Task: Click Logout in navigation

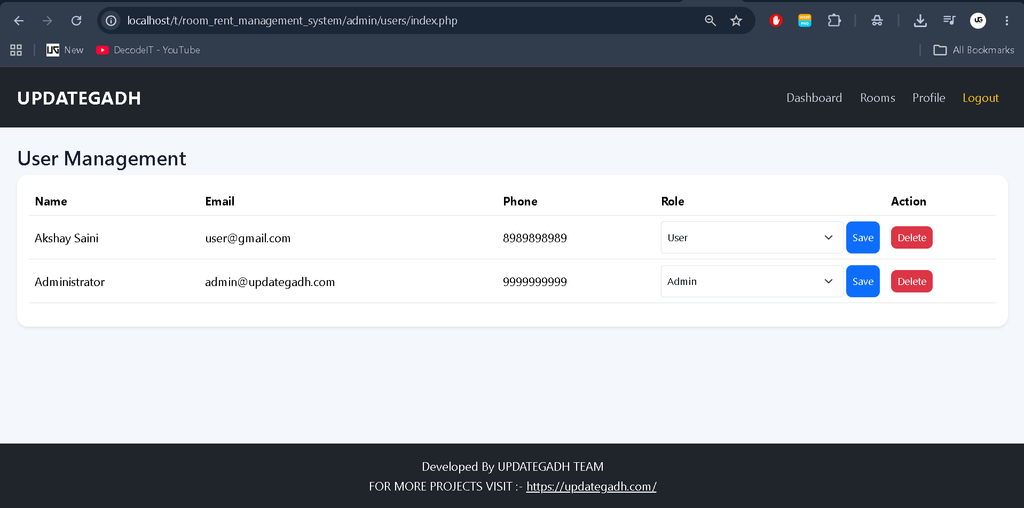Action: 980,98
